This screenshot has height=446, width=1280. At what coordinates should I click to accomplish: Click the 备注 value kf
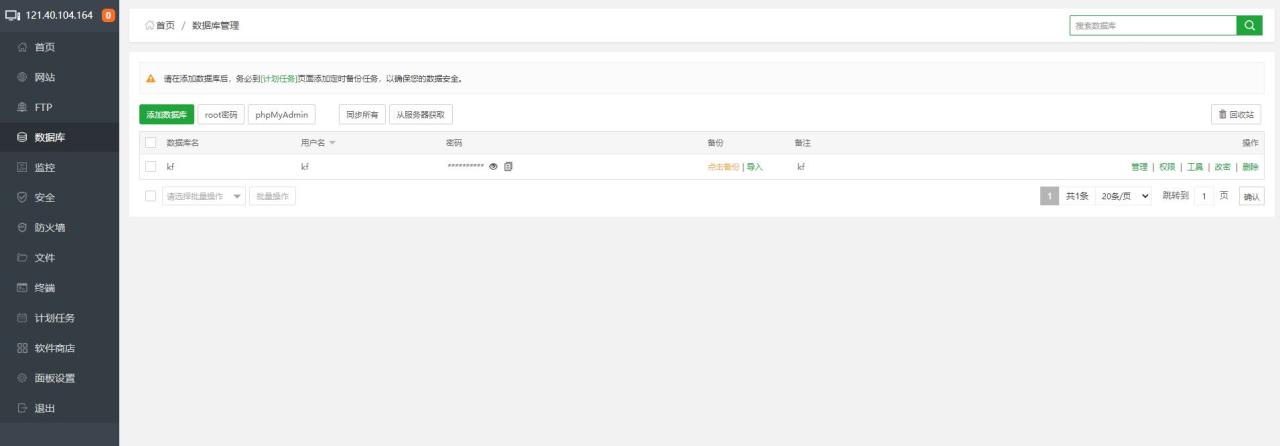(801, 167)
